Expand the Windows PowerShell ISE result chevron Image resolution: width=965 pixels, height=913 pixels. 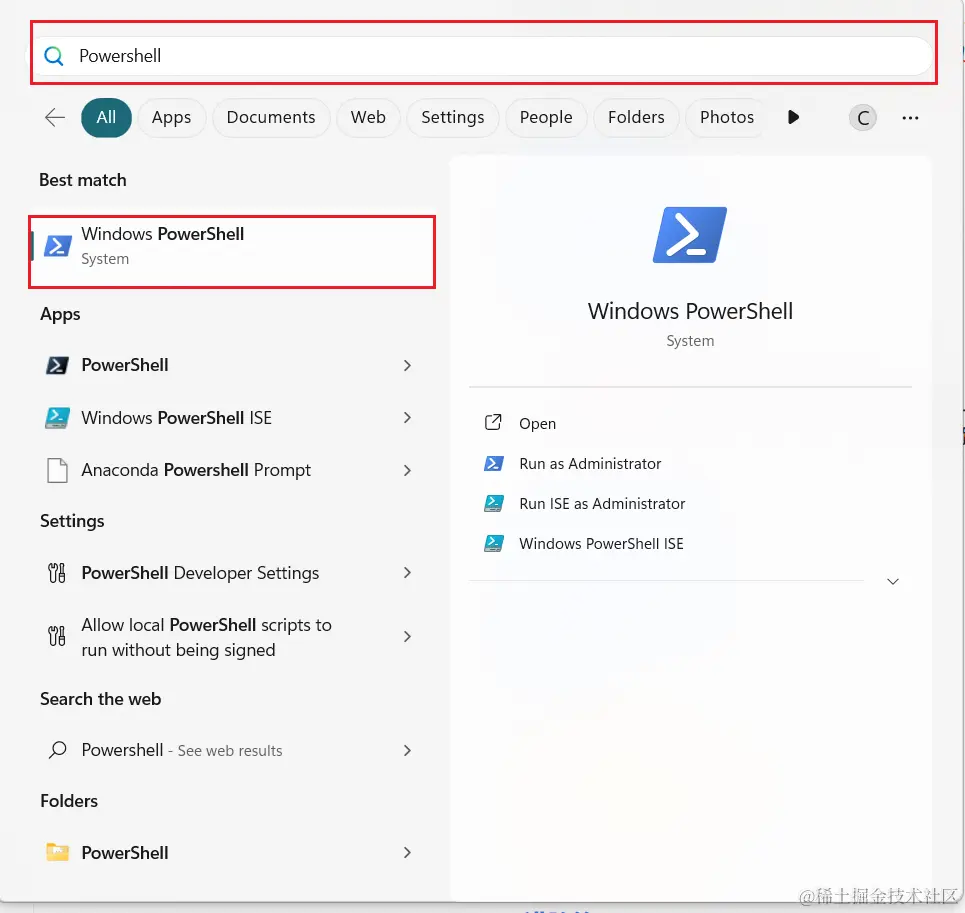(x=407, y=418)
